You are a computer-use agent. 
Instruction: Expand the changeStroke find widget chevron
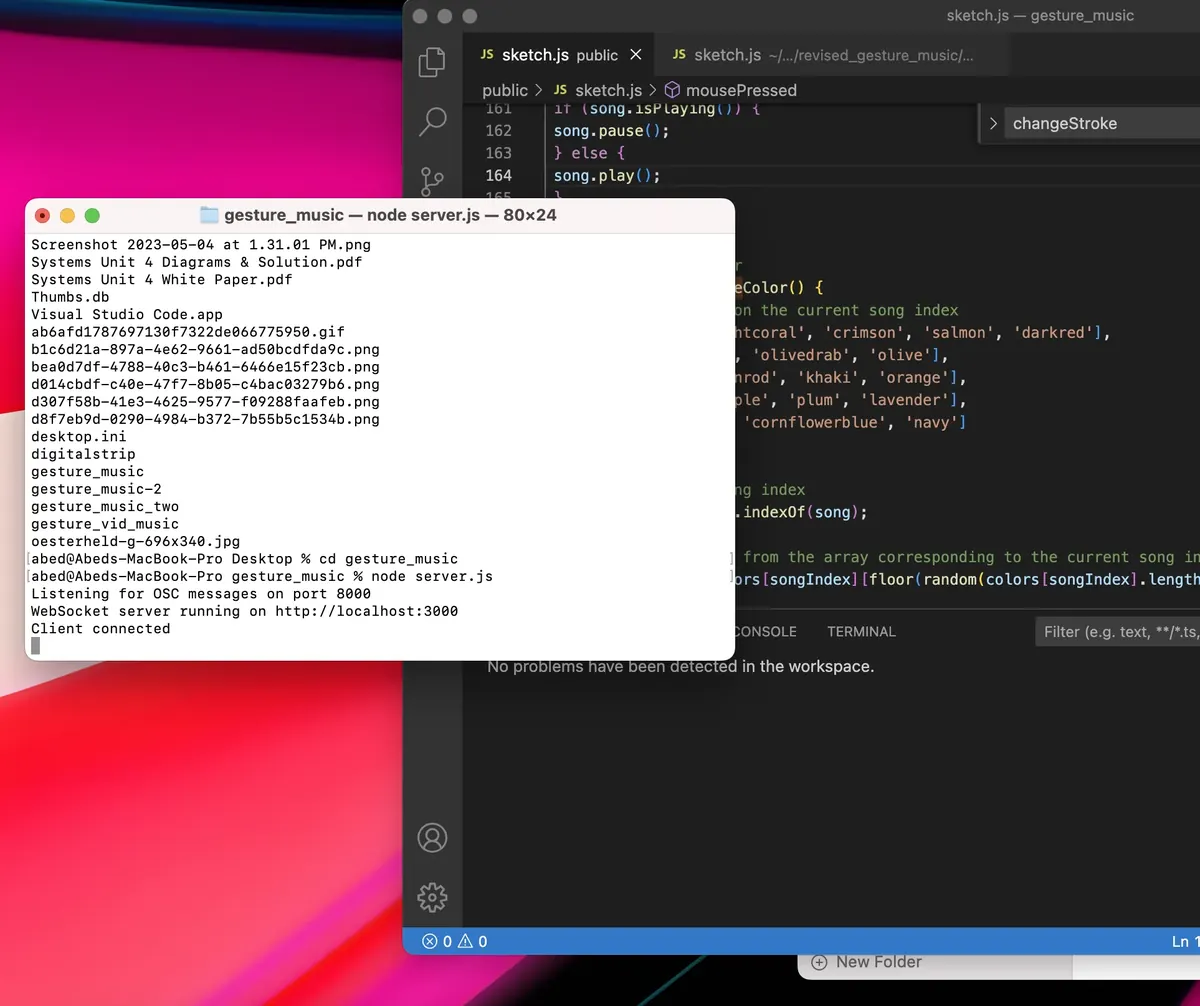(993, 124)
